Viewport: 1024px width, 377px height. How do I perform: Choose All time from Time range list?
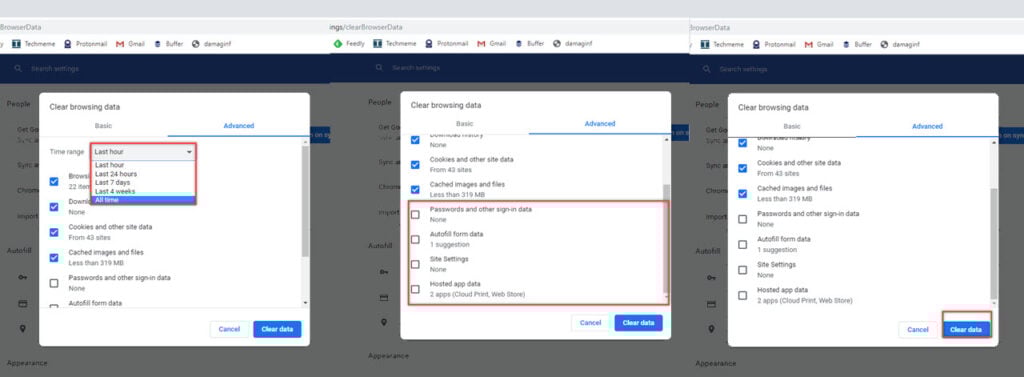(143, 200)
